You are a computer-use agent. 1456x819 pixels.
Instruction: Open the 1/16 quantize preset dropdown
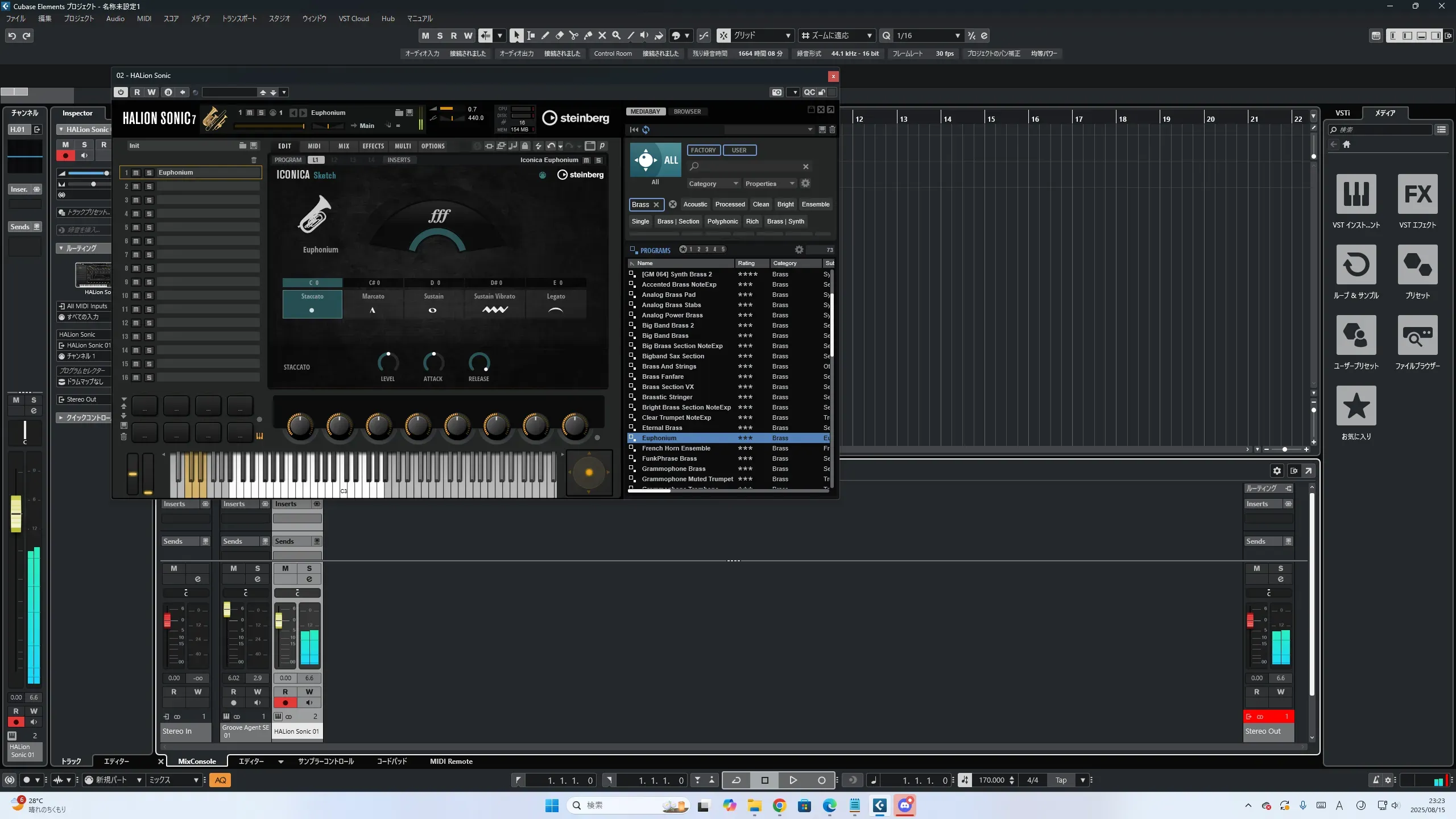coord(957,36)
